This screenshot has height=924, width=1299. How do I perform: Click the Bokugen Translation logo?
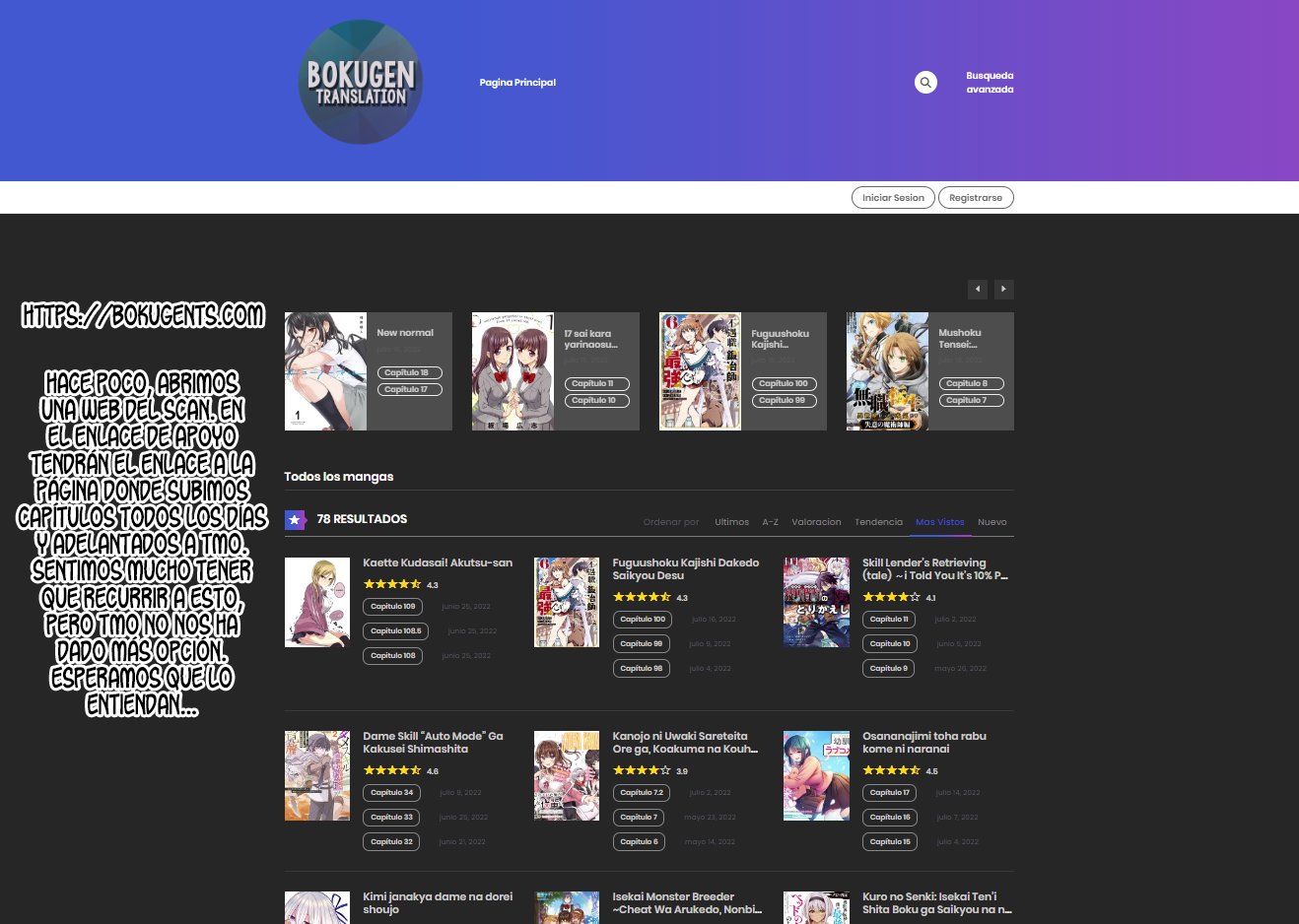(x=361, y=83)
